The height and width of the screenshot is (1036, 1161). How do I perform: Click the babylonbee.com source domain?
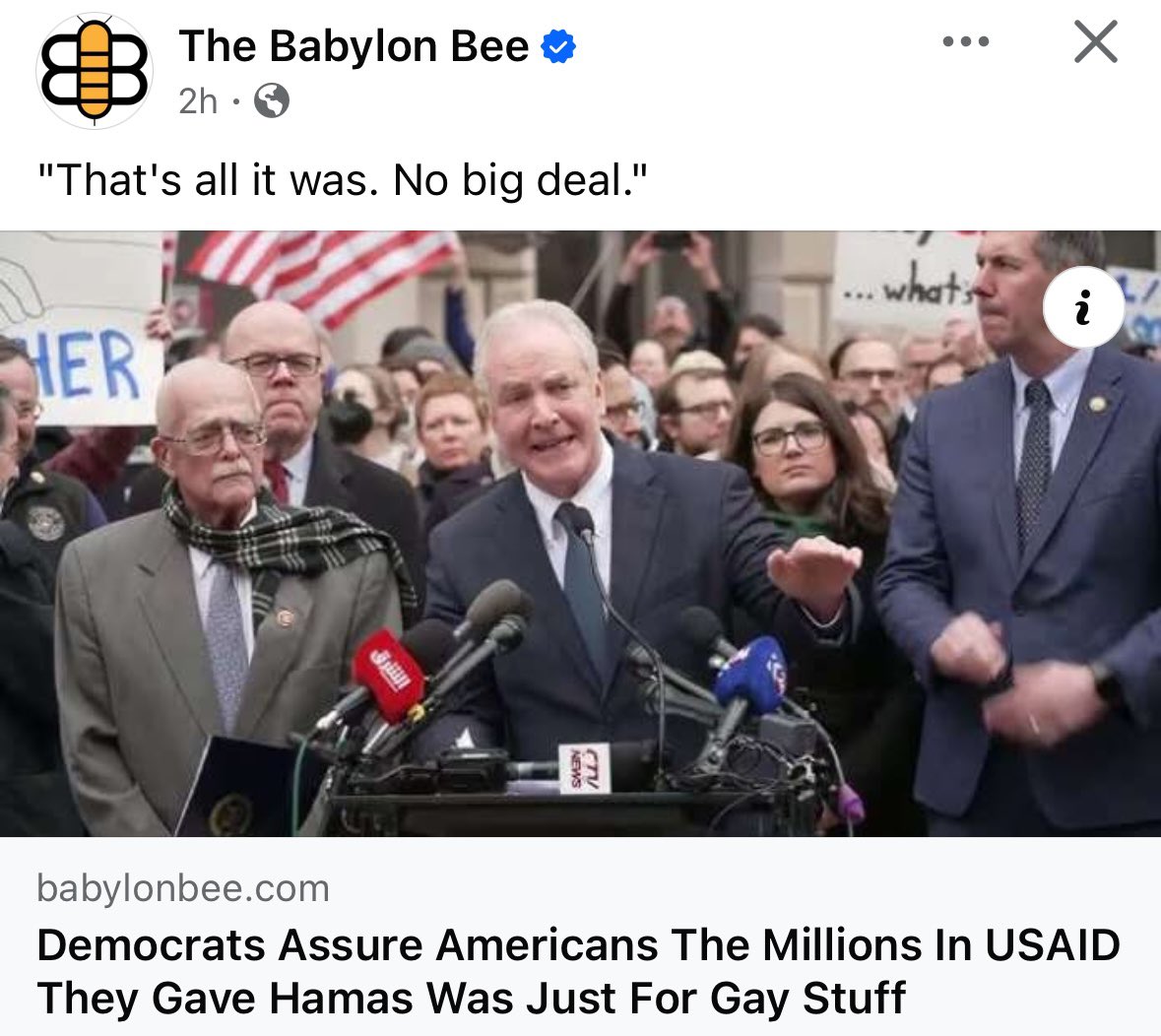(183, 888)
